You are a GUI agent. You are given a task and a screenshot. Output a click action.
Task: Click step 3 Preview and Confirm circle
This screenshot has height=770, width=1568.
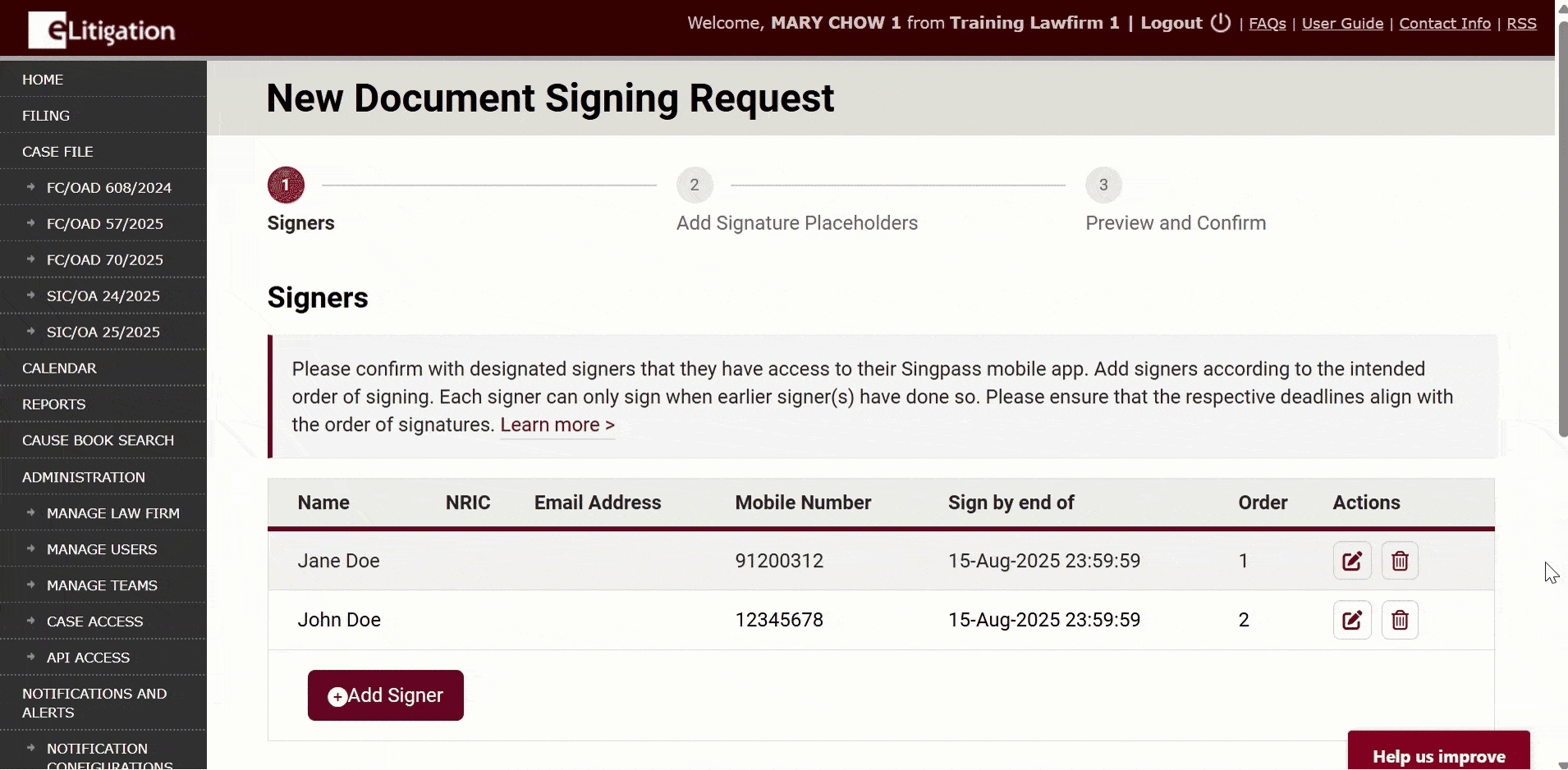point(1103,186)
